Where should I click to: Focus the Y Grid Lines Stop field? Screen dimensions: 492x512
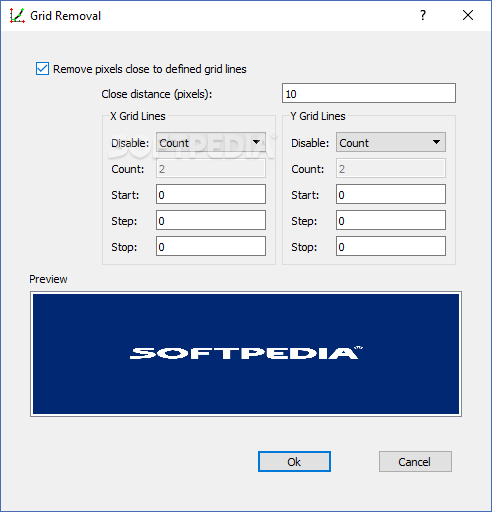391,246
